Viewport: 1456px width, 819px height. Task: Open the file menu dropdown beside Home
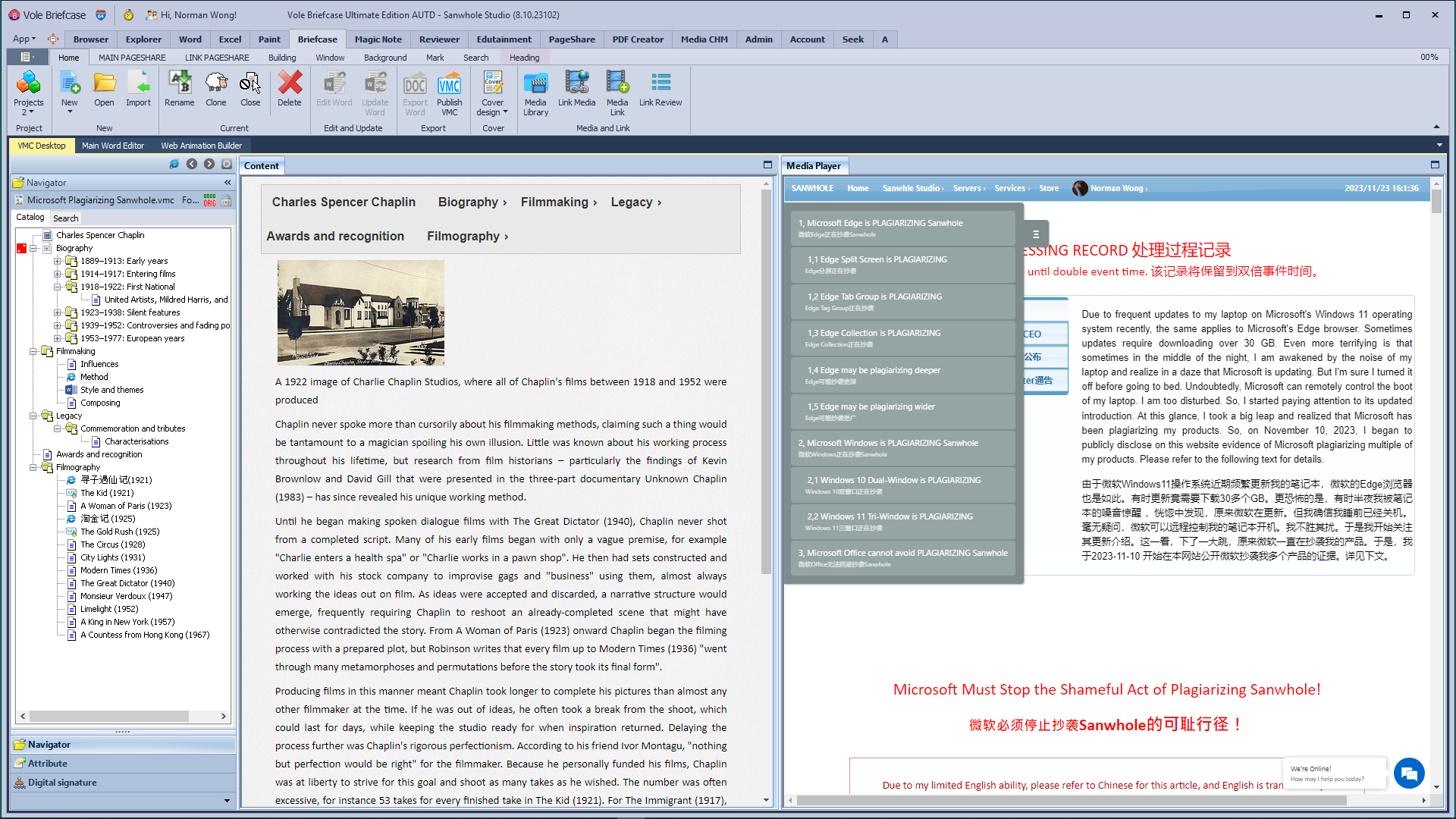click(x=27, y=57)
